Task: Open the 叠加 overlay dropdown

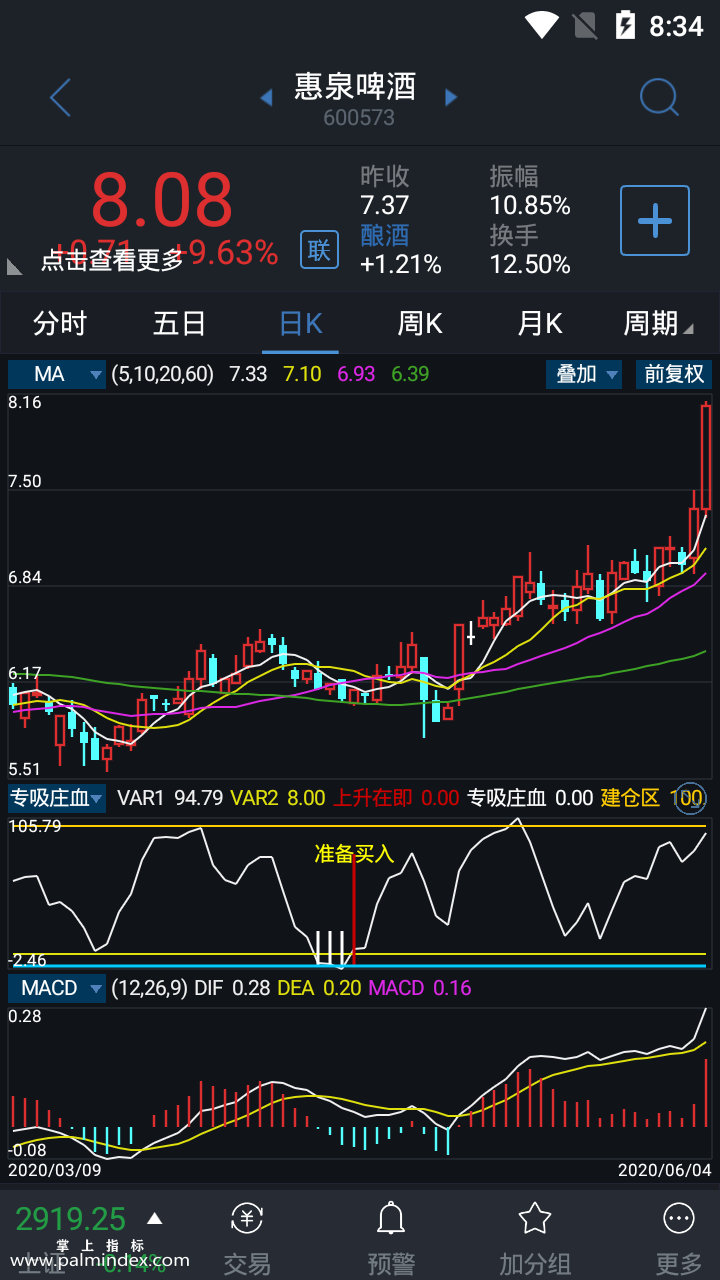Action: tap(584, 374)
